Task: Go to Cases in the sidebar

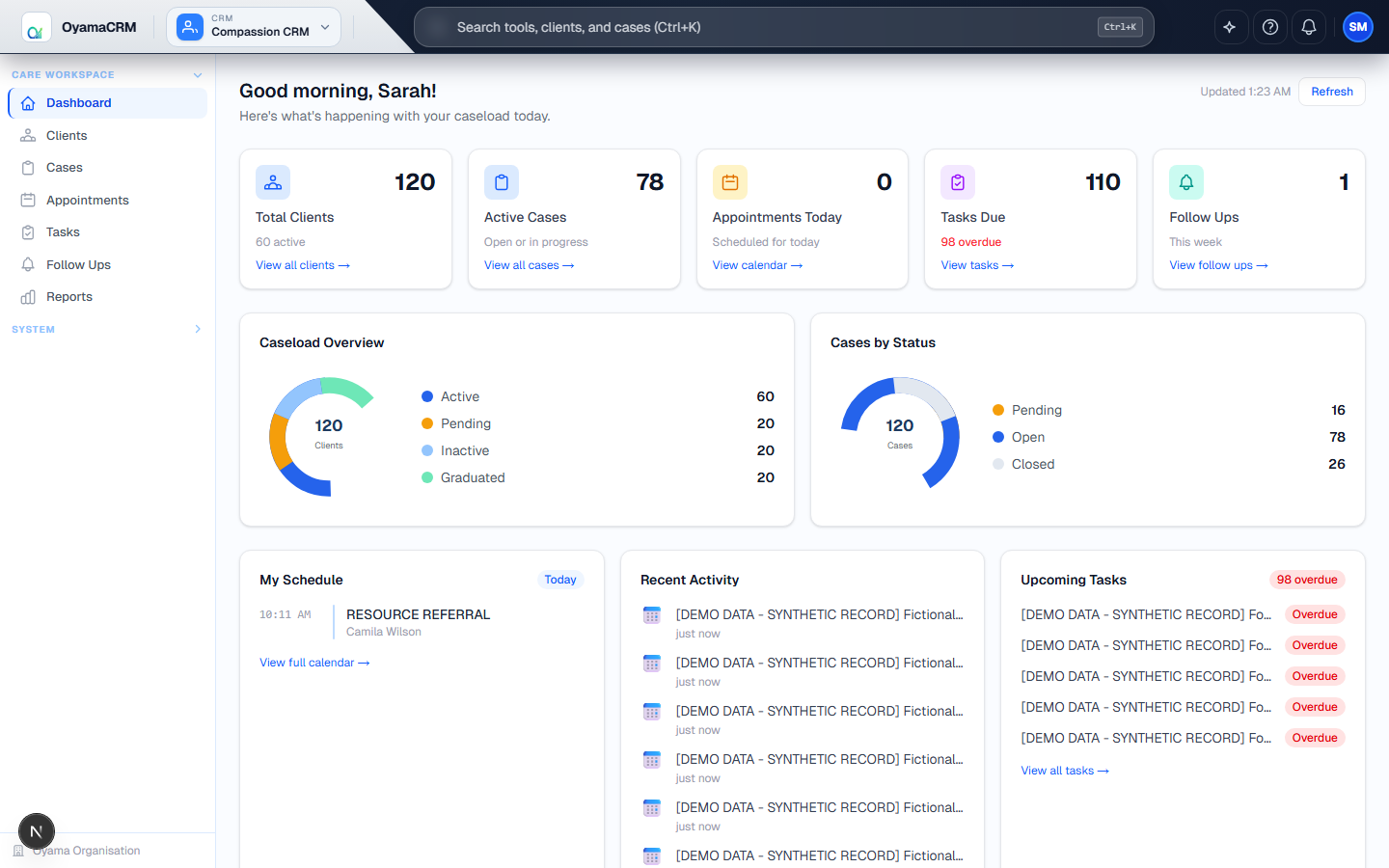Action: pyautogui.click(x=108, y=168)
